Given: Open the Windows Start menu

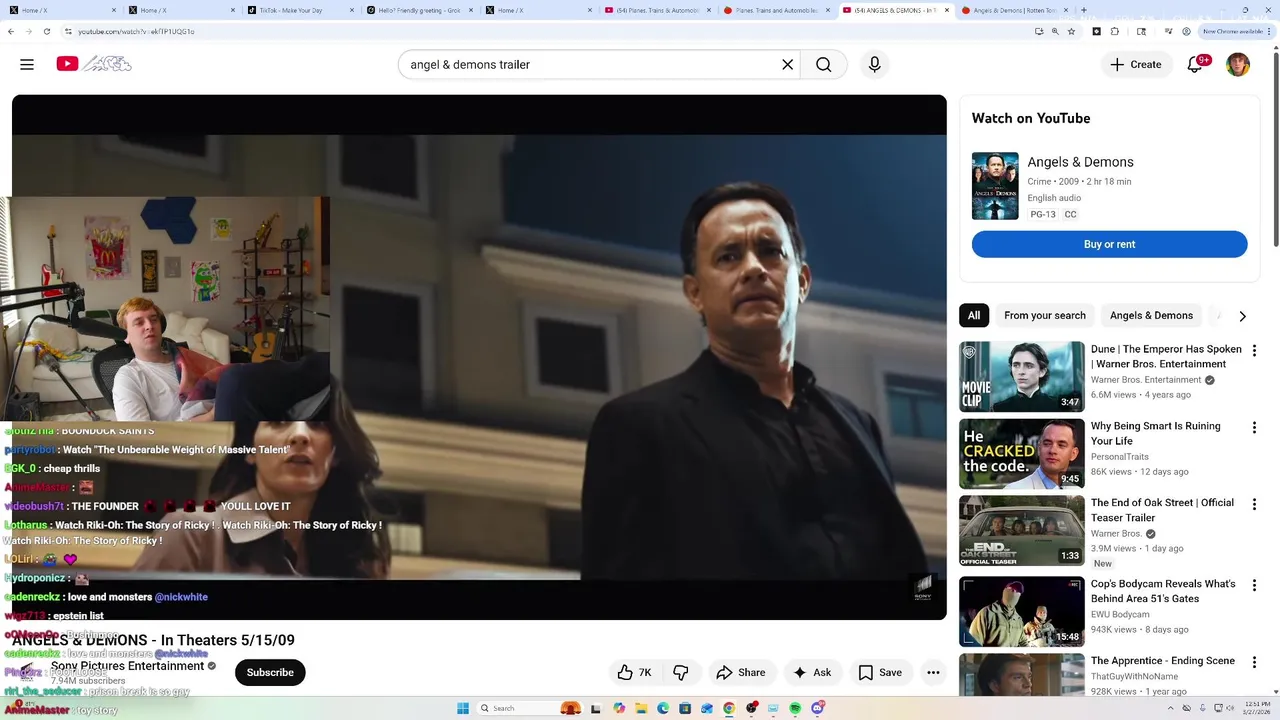Looking at the screenshot, I should [463, 708].
